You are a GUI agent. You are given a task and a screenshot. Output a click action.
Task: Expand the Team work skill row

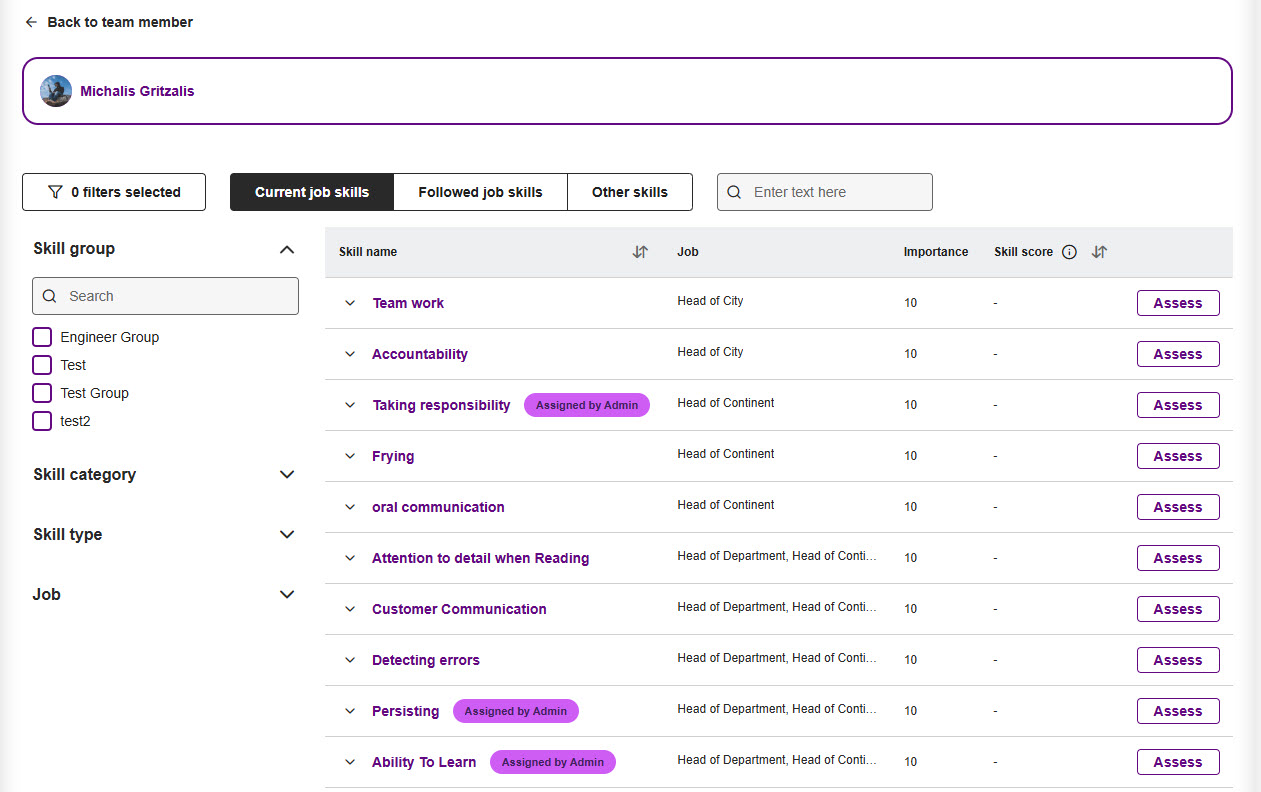point(350,303)
